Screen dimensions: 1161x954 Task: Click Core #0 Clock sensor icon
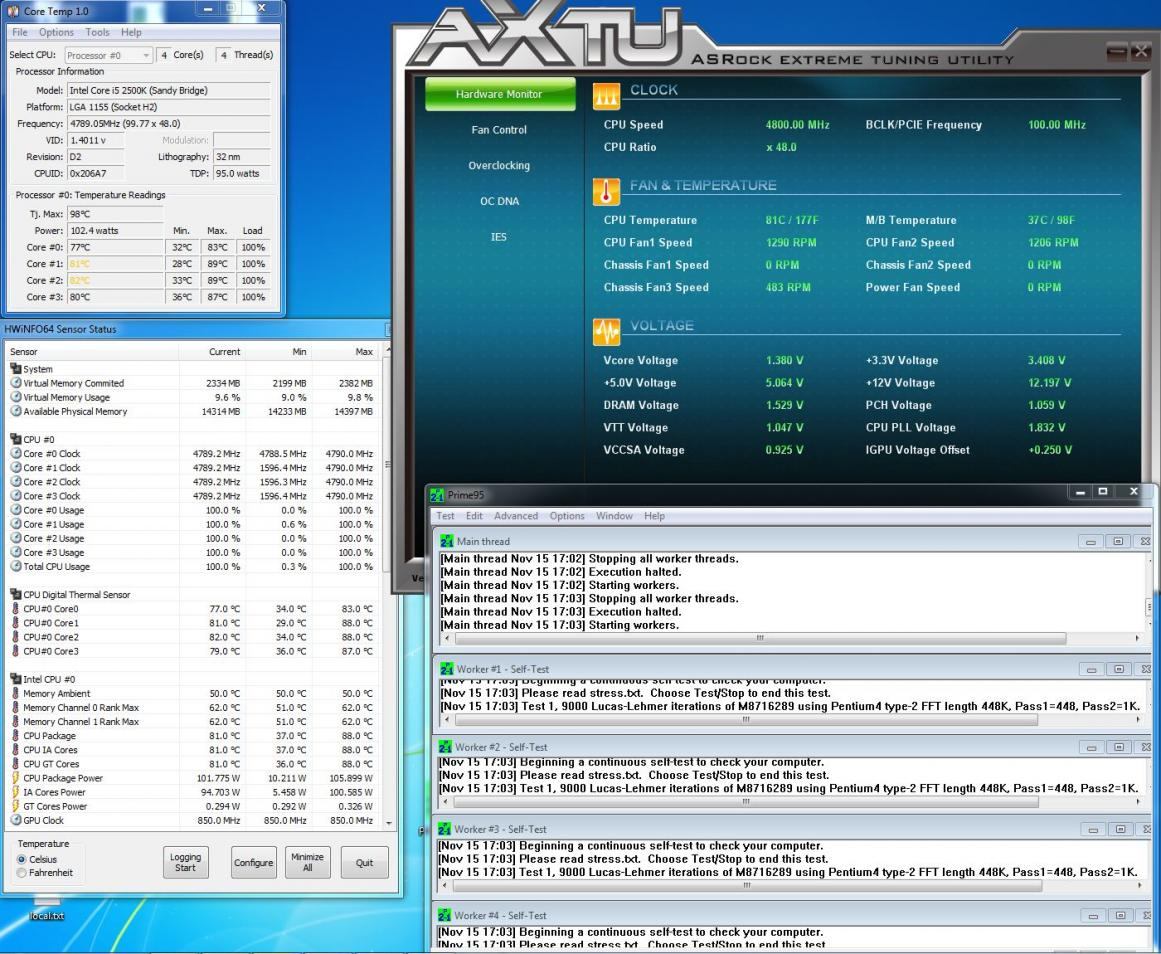click(16, 453)
